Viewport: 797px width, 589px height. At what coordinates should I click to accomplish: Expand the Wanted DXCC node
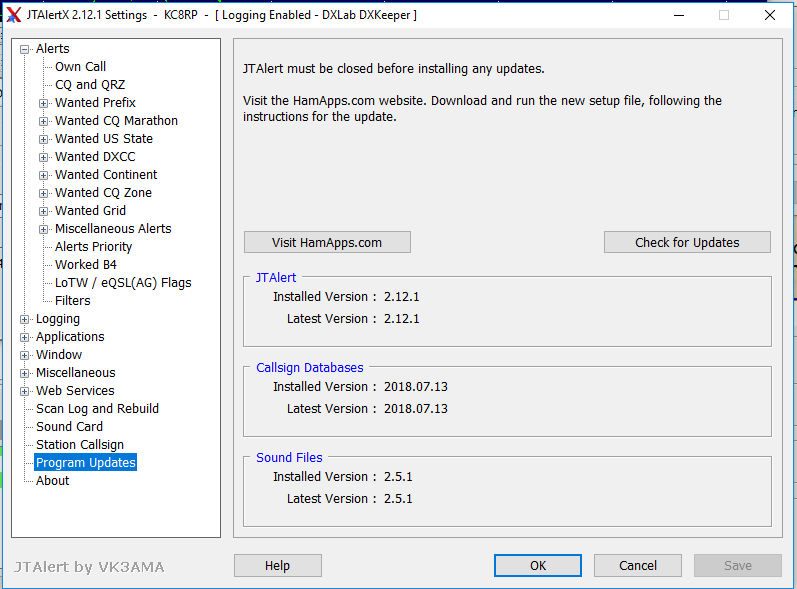pos(44,157)
